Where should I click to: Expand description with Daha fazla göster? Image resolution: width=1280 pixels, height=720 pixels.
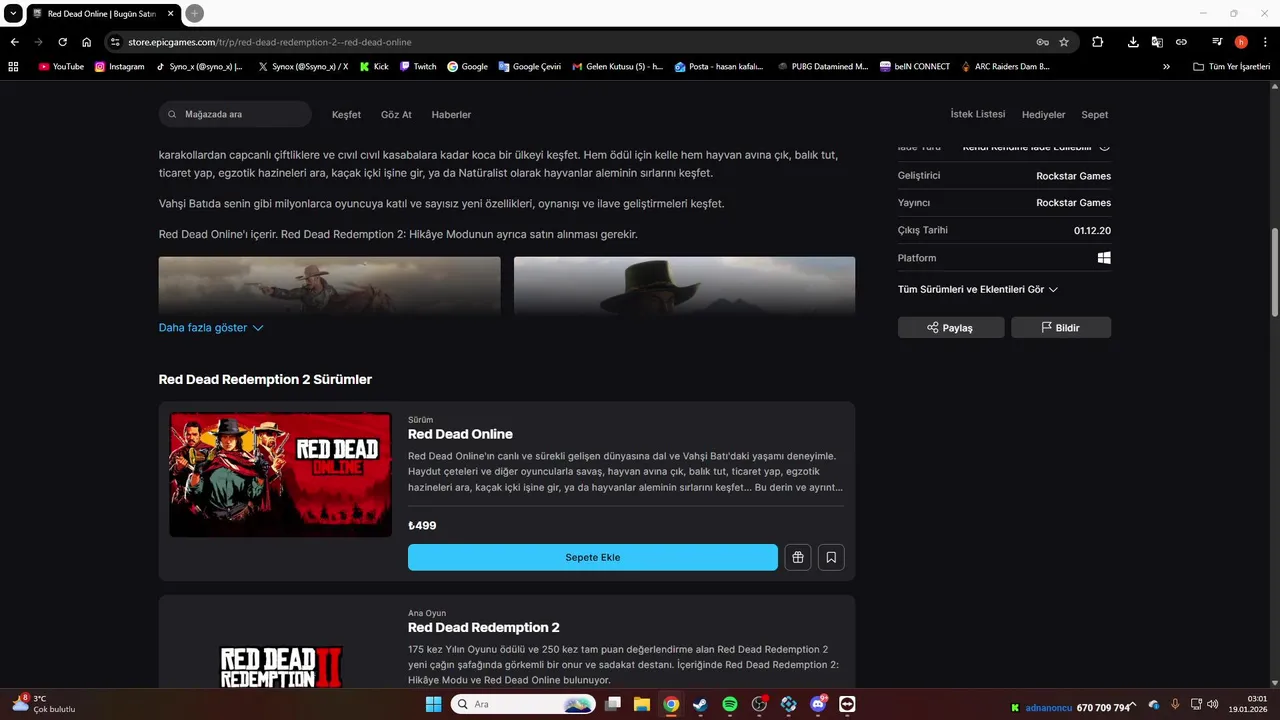(211, 328)
